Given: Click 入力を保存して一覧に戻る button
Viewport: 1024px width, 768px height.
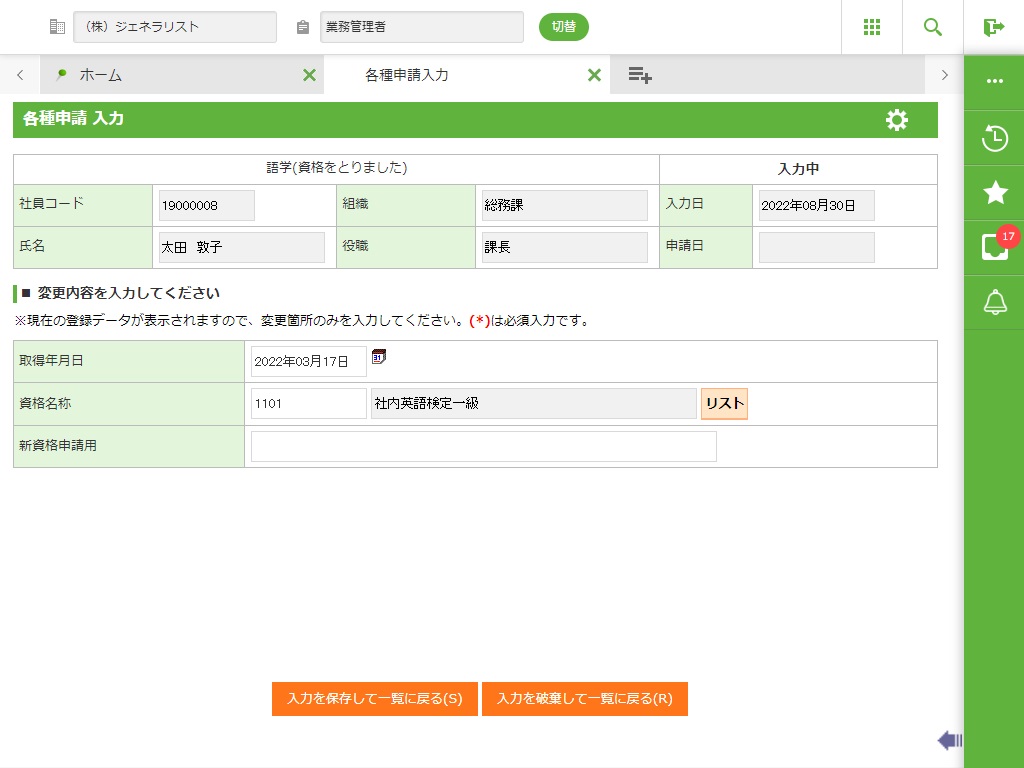Looking at the screenshot, I should coord(374,699).
